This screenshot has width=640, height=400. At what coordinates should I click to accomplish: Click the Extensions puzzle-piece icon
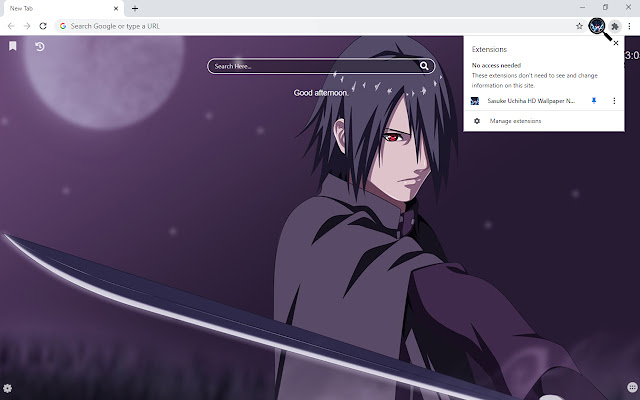point(615,27)
